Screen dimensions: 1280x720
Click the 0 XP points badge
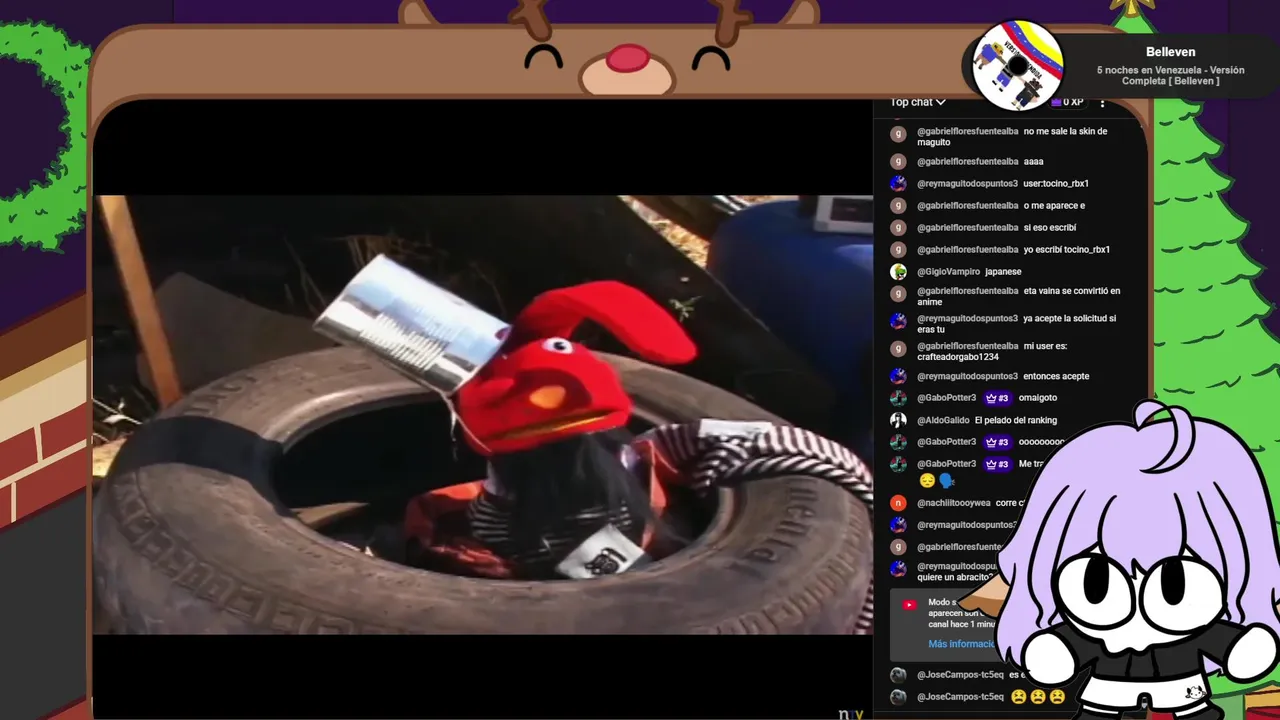click(1067, 102)
